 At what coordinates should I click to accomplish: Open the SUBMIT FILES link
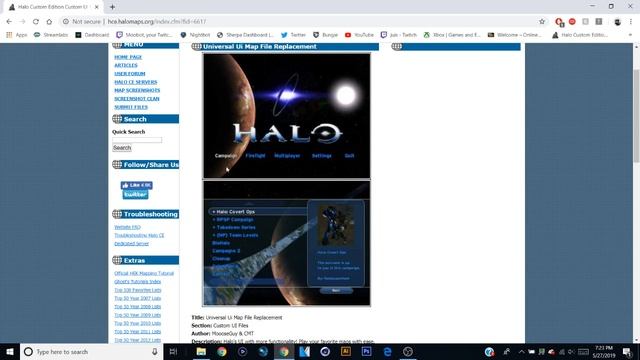[x=131, y=107]
